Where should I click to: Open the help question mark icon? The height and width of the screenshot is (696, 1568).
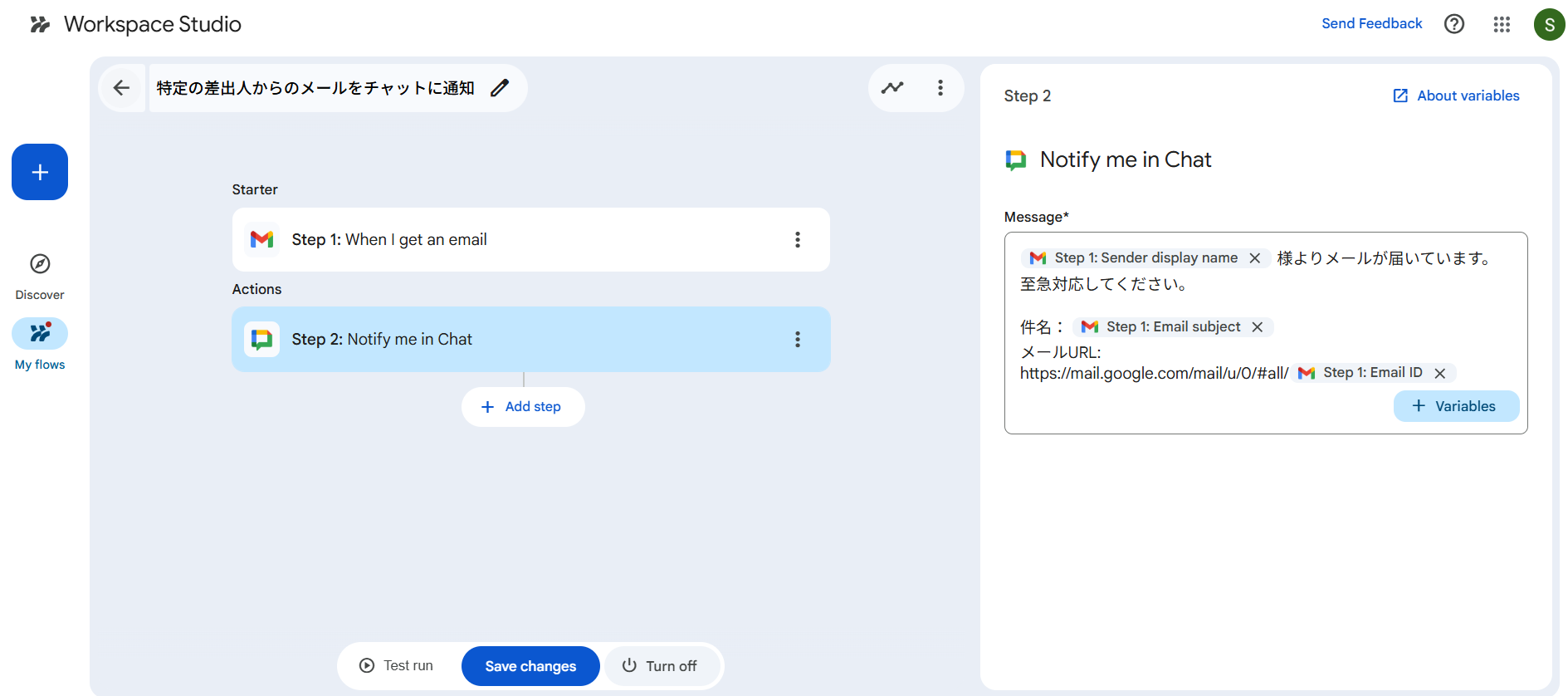(x=1454, y=24)
